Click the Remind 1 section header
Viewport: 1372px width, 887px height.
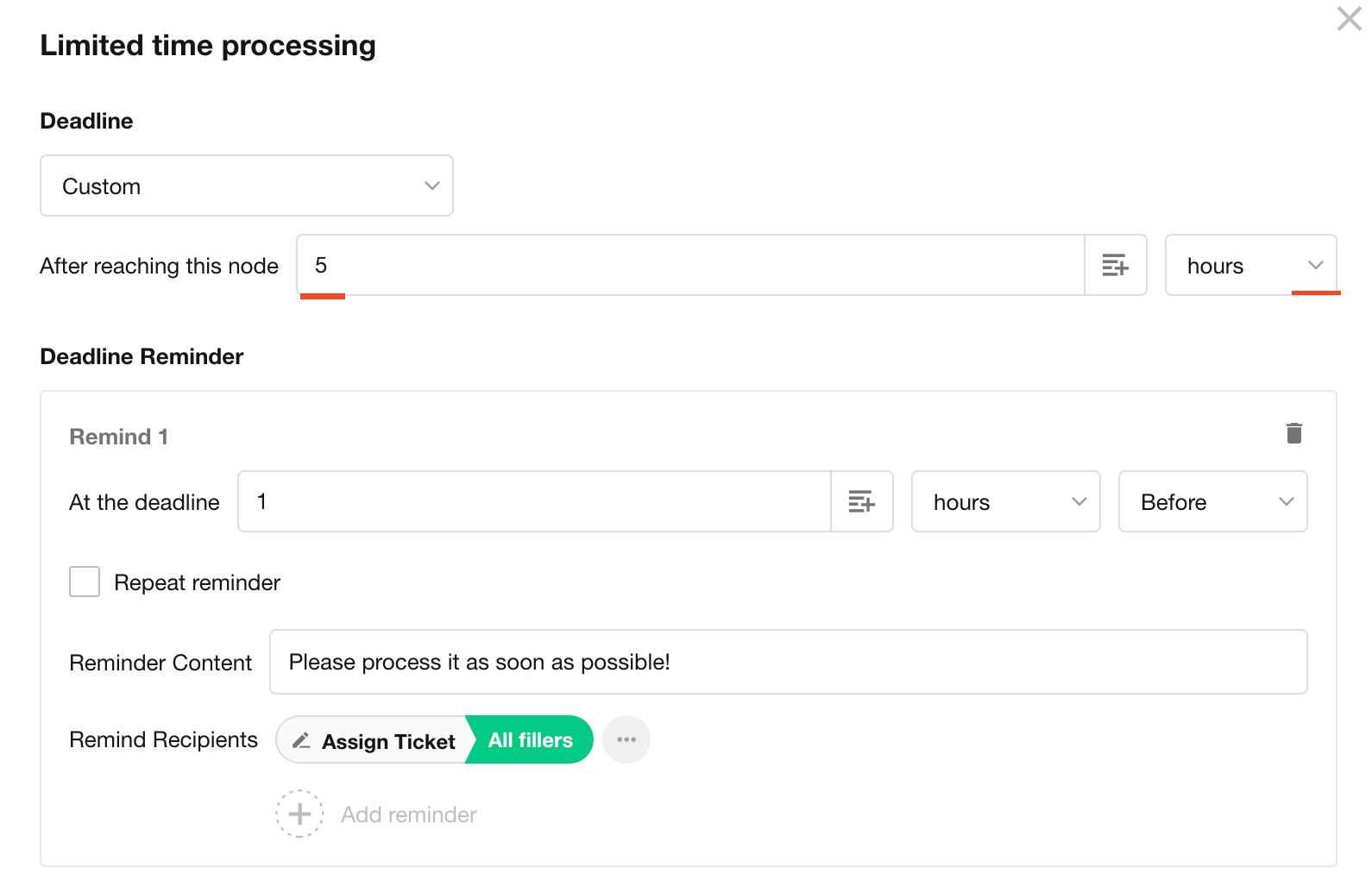pyautogui.click(x=118, y=437)
